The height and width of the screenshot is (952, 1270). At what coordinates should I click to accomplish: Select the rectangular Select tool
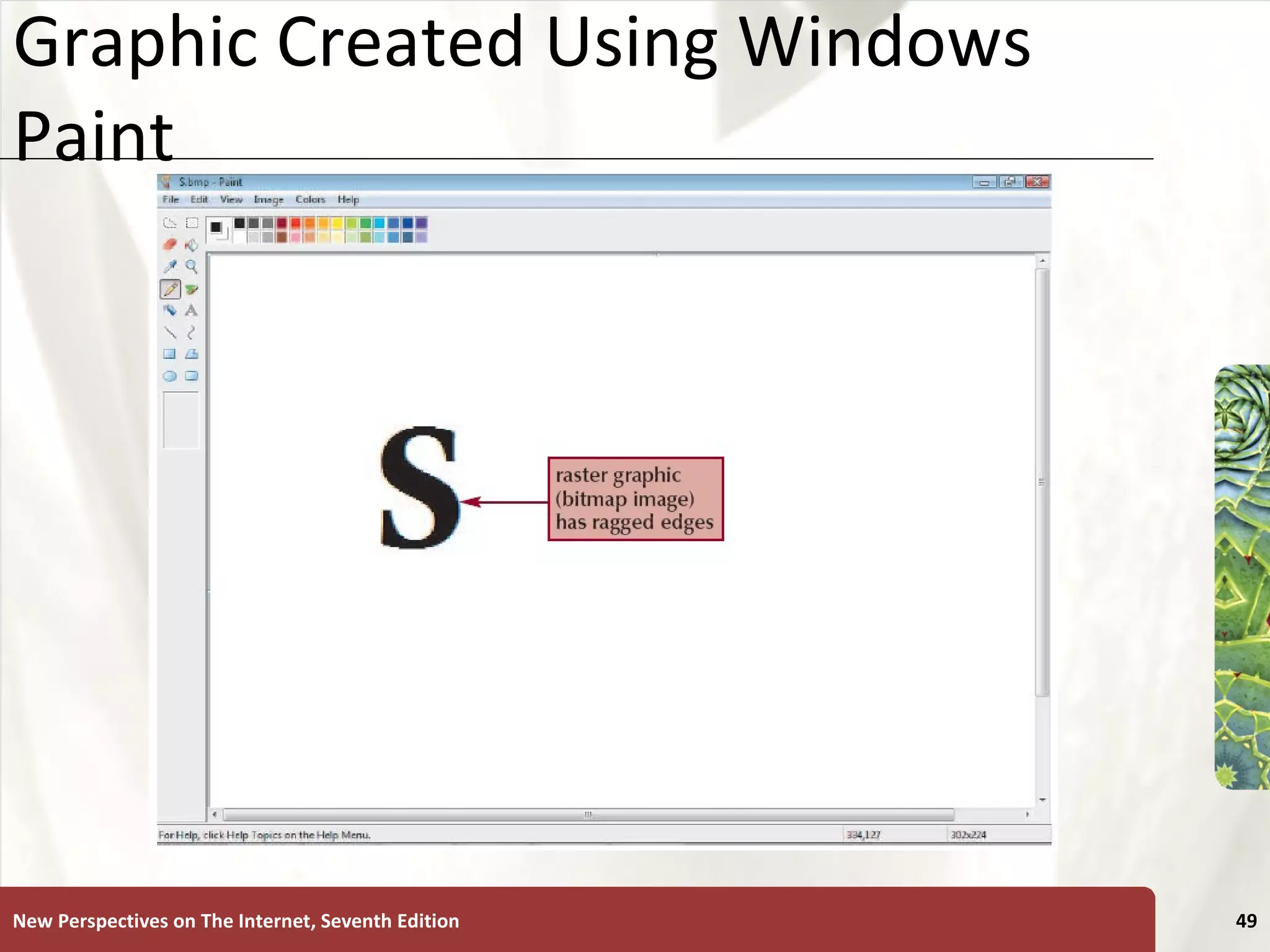point(192,223)
